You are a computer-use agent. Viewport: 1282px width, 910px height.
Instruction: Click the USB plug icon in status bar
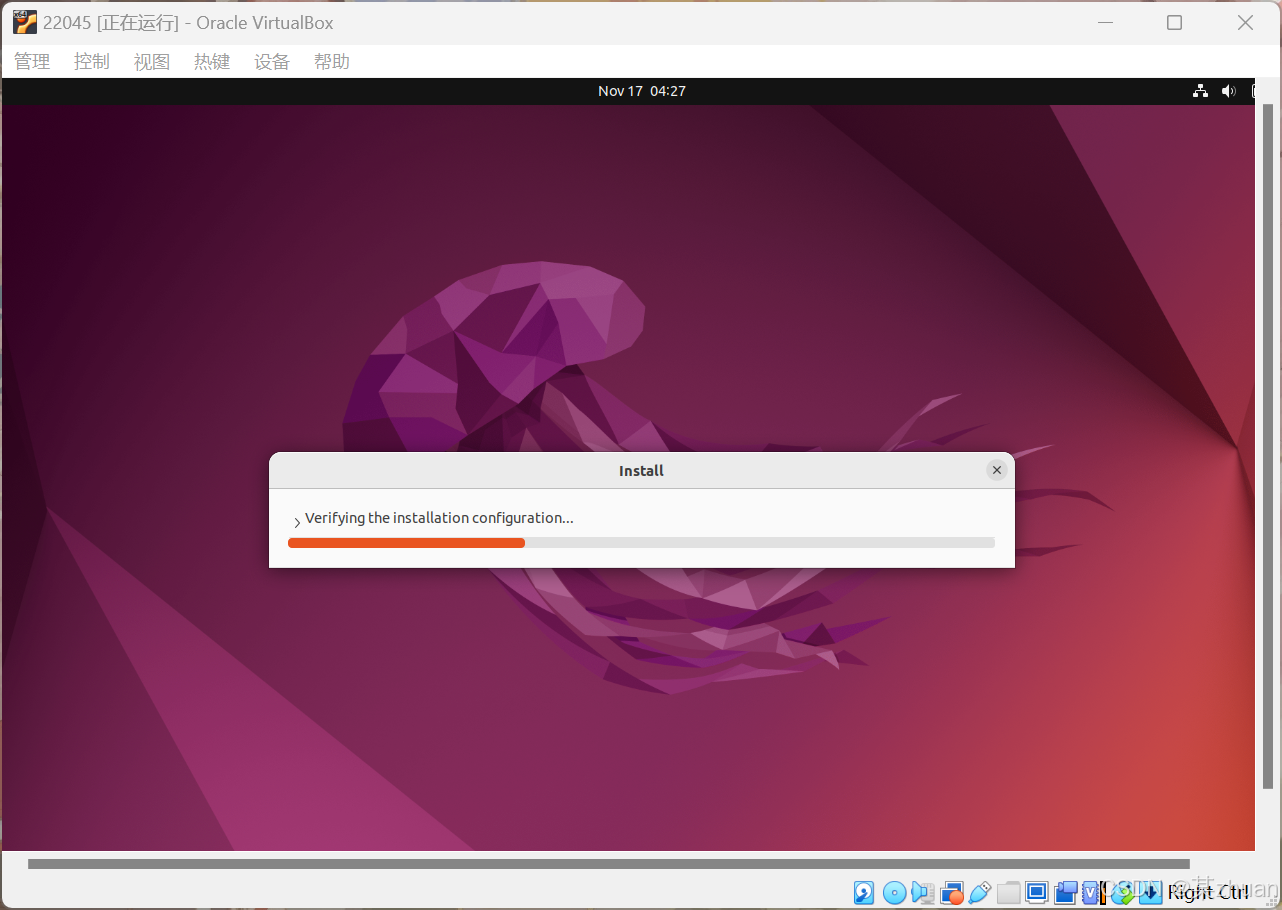coord(980,892)
